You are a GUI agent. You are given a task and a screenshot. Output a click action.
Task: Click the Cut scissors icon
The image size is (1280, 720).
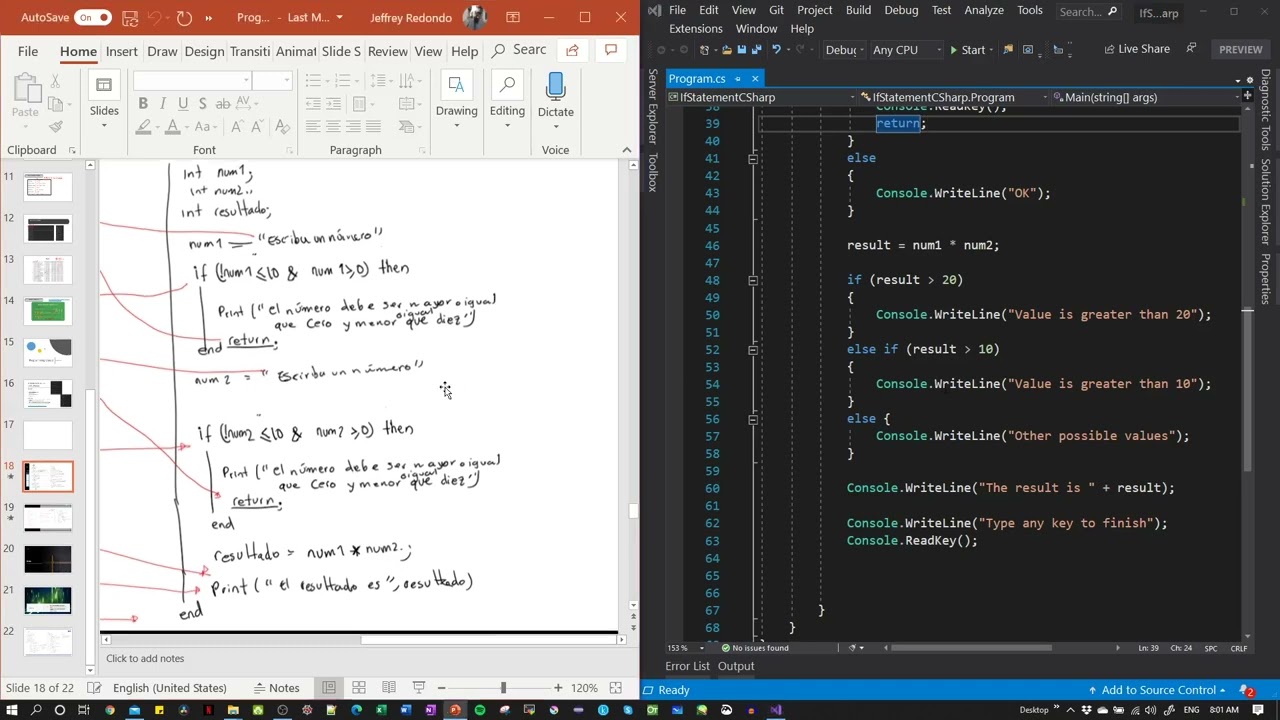56,81
